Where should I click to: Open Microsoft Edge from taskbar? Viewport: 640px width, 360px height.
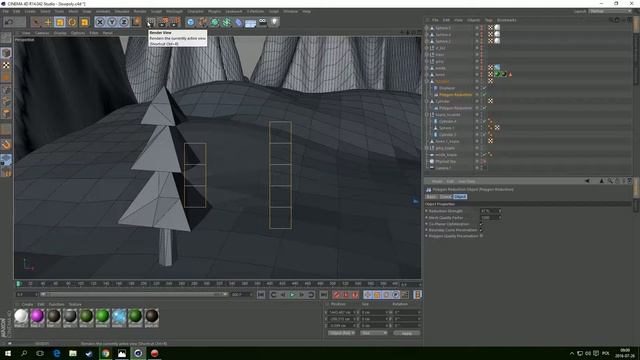tap(57, 353)
